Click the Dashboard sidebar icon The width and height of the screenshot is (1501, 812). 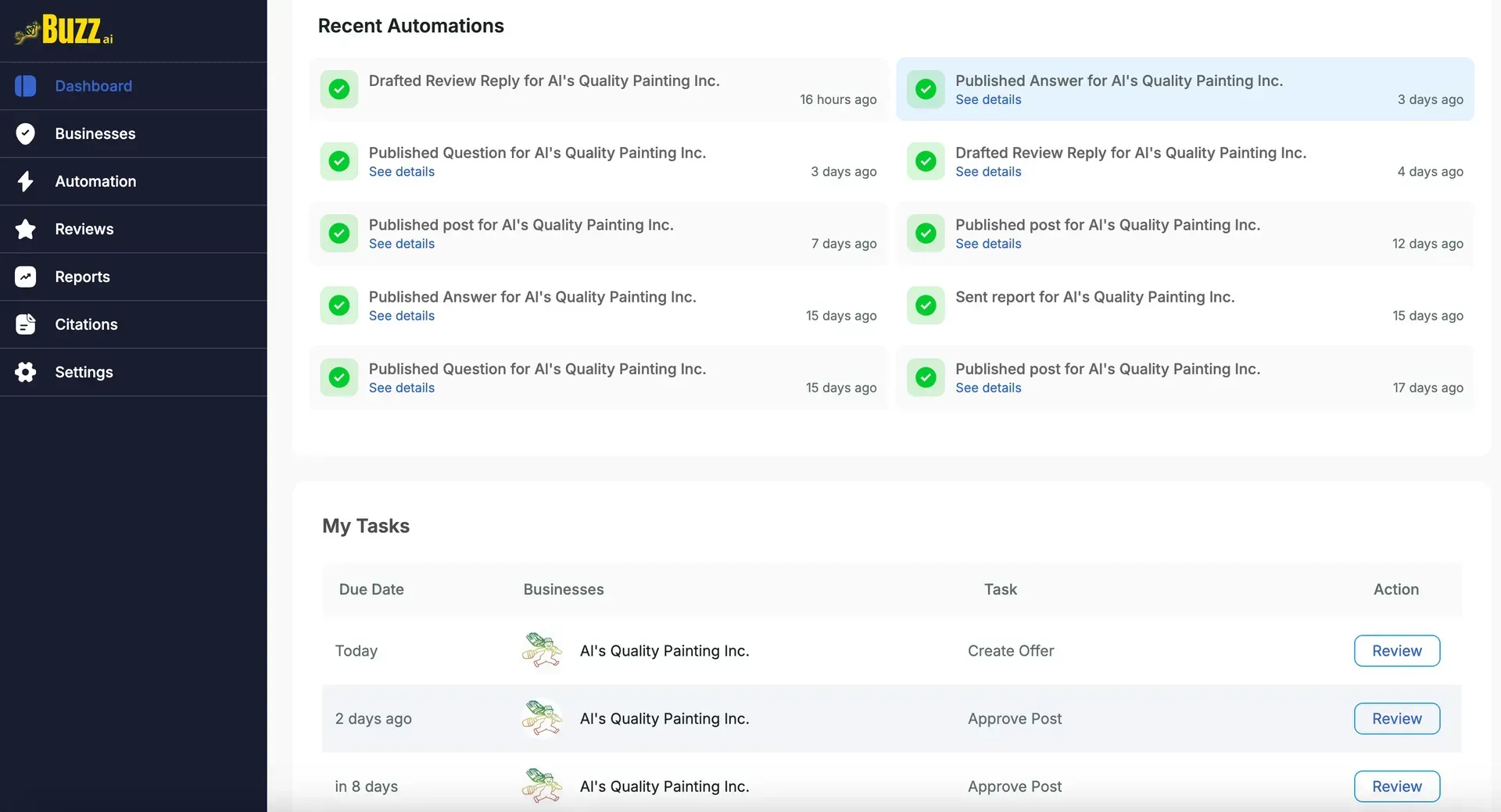[x=25, y=86]
